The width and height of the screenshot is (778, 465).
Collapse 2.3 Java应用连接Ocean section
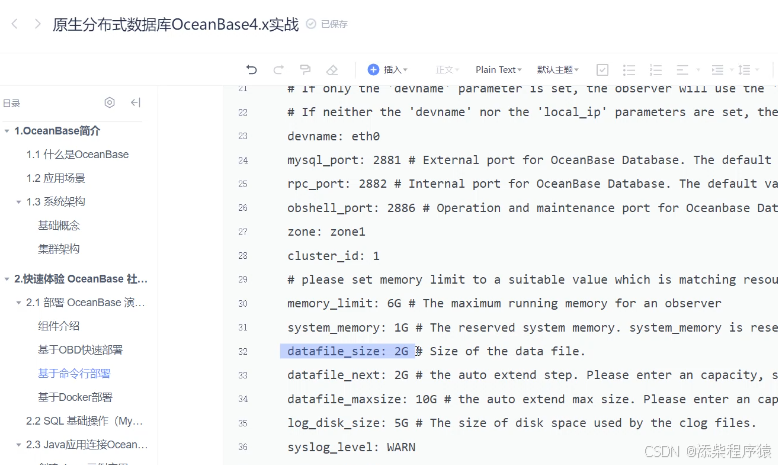(18, 445)
